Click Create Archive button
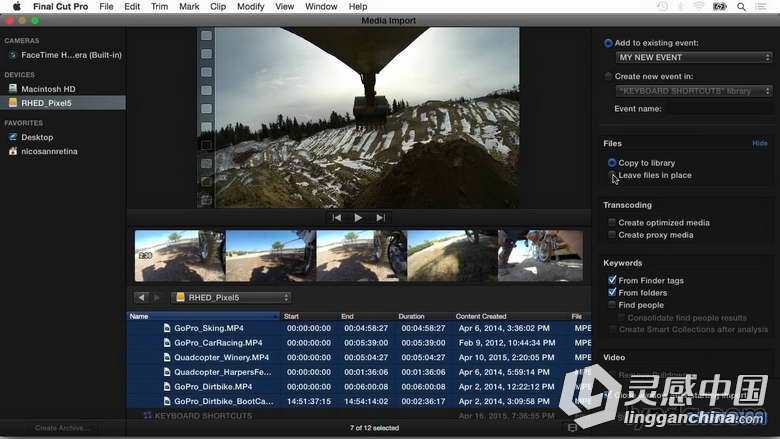 [x=62, y=428]
